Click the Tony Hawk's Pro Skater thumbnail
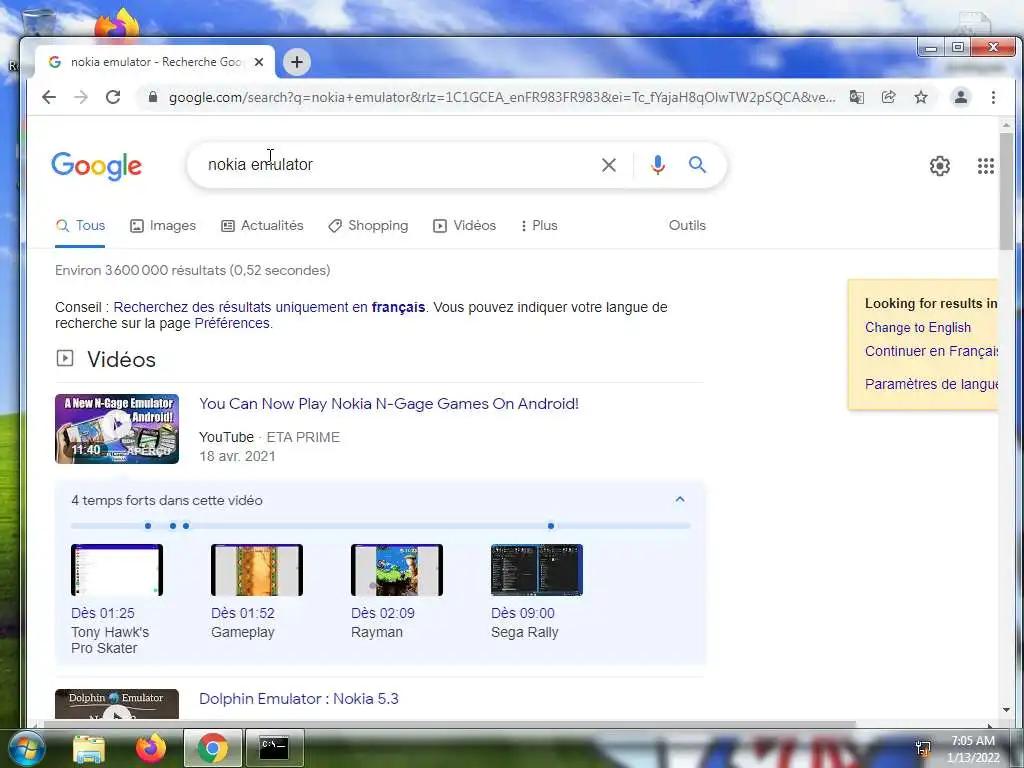The height and width of the screenshot is (768, 1024). coord(117,570)
